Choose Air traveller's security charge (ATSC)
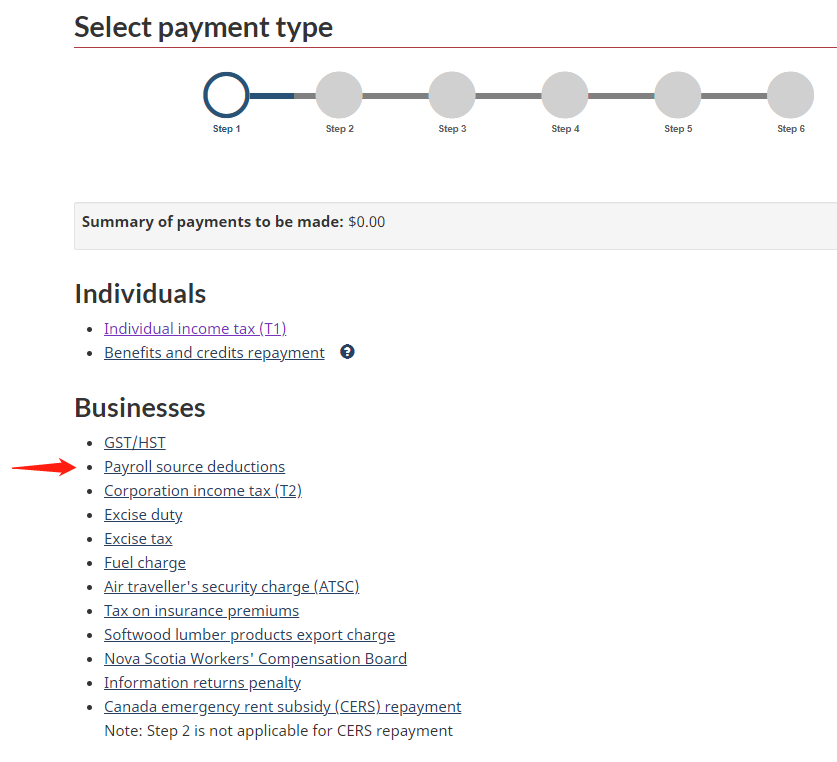837x762 pixels. 232,587
